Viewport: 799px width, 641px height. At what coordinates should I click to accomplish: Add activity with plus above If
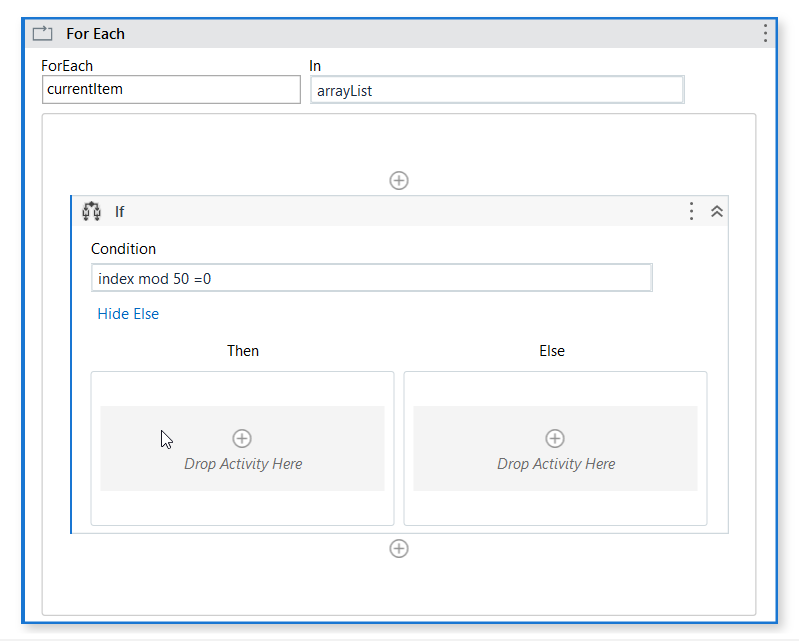(399, 180)
